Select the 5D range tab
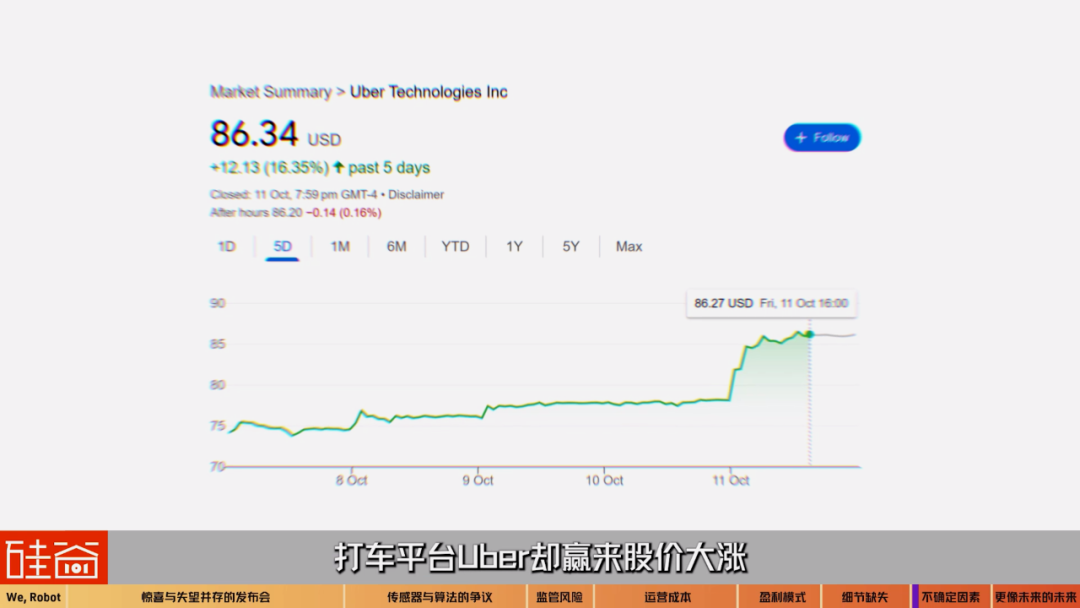The width and height of the screenshot is (1080, 608). 282,247
